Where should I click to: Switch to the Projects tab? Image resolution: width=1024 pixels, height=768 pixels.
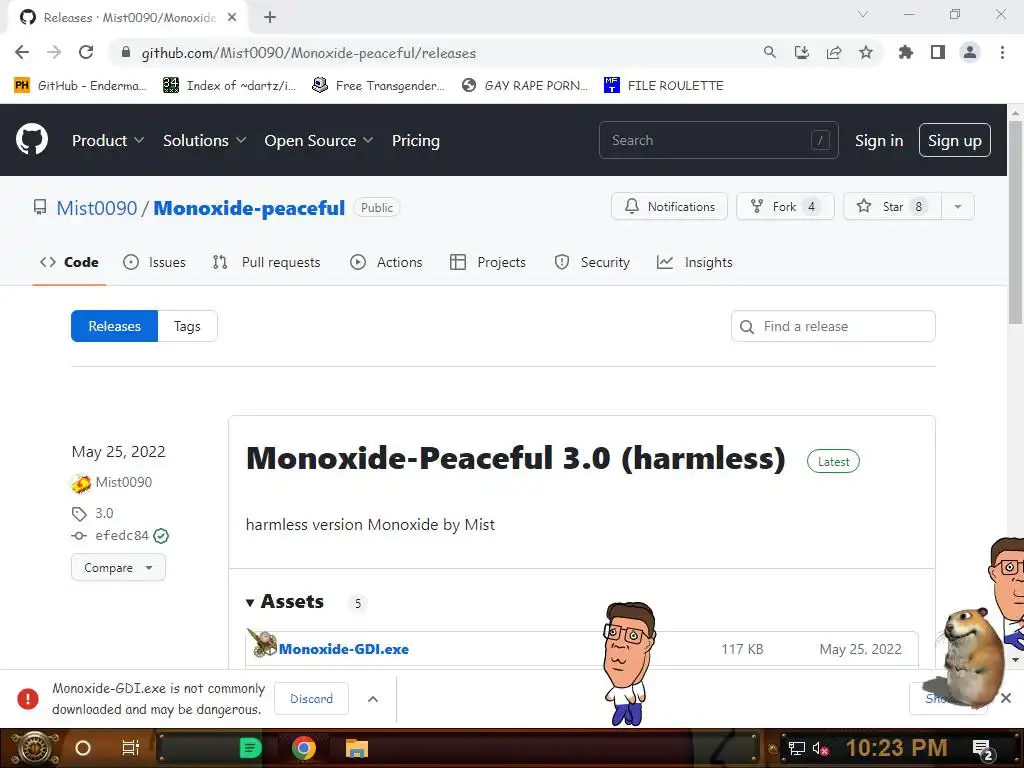click(x=488, y=262)
